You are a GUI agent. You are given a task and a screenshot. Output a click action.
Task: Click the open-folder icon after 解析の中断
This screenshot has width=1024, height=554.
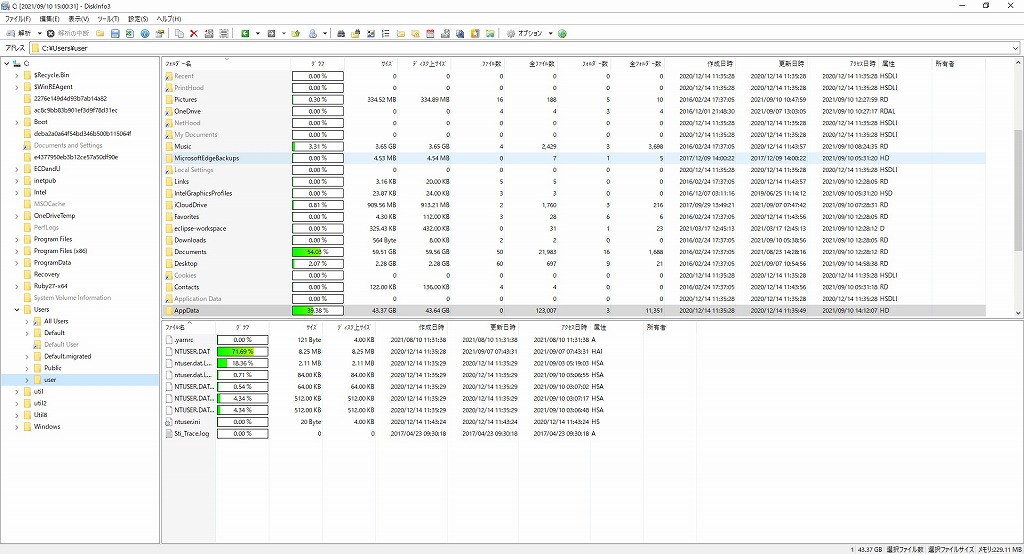tap(100, 33)
